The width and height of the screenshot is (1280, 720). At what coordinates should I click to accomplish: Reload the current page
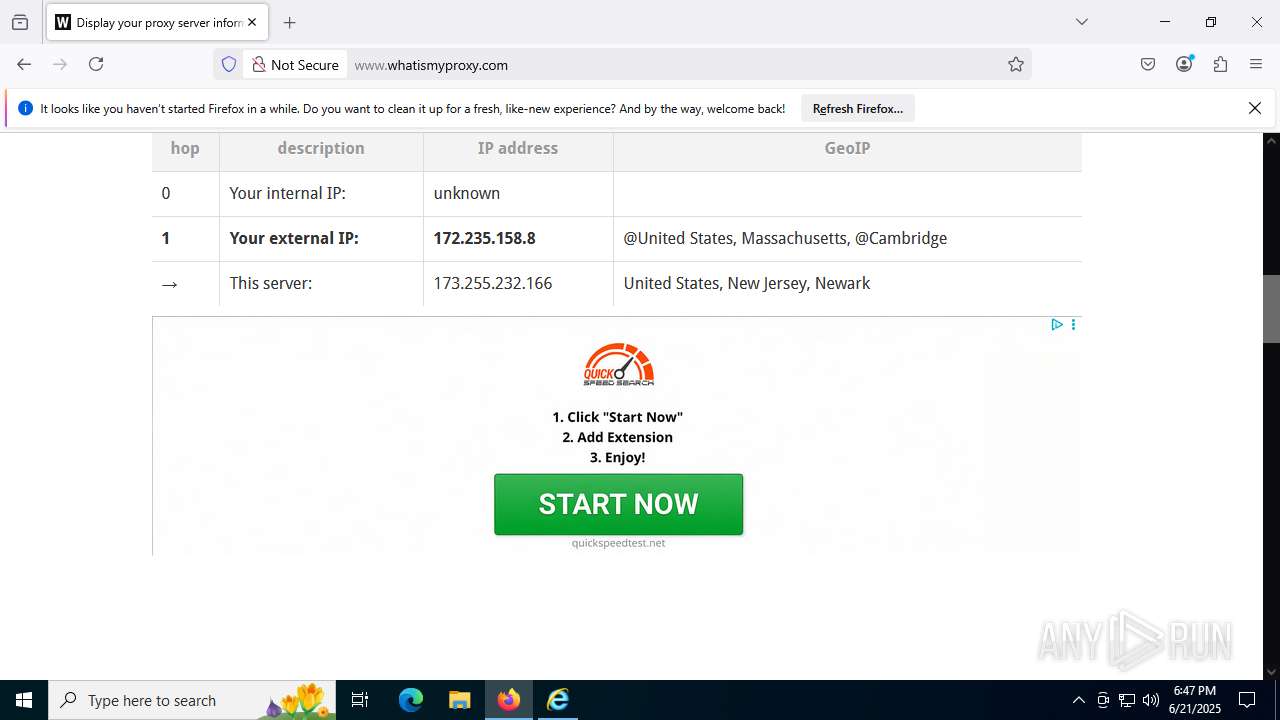pos(96,64)
